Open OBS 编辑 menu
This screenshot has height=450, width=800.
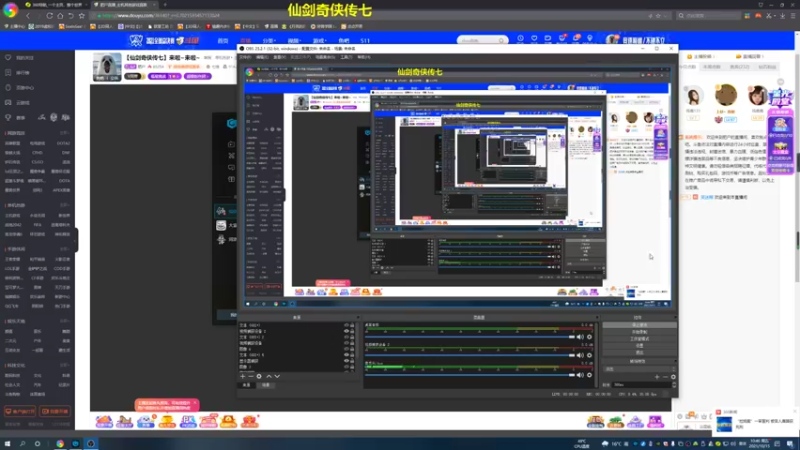[262, 57]
